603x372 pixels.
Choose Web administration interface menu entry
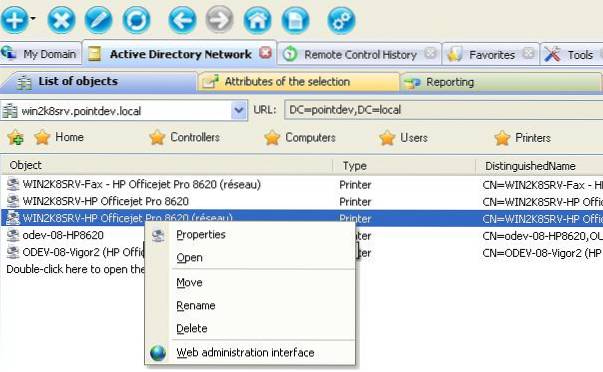[249, 352]
